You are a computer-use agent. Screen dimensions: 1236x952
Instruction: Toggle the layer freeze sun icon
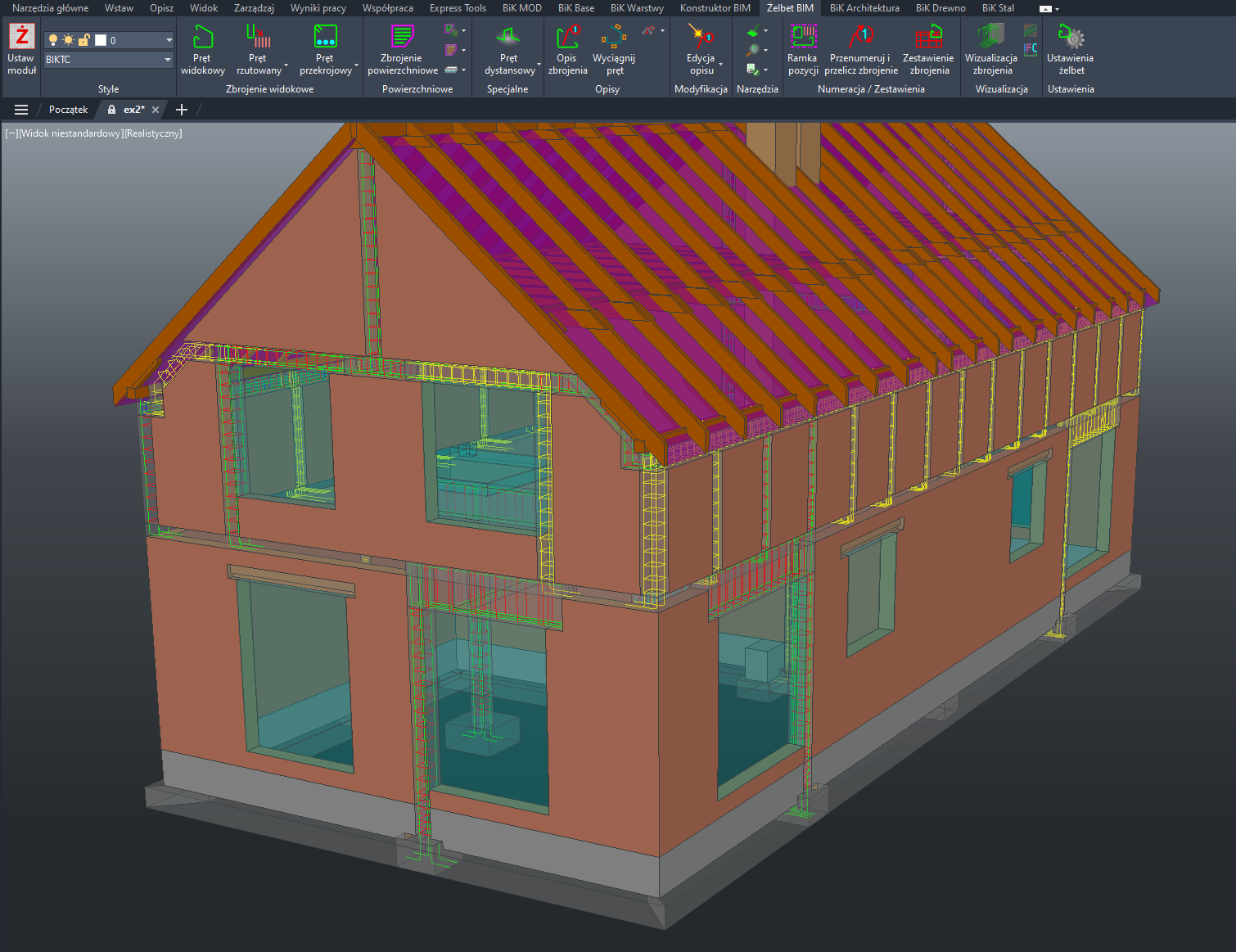[68, 40]
